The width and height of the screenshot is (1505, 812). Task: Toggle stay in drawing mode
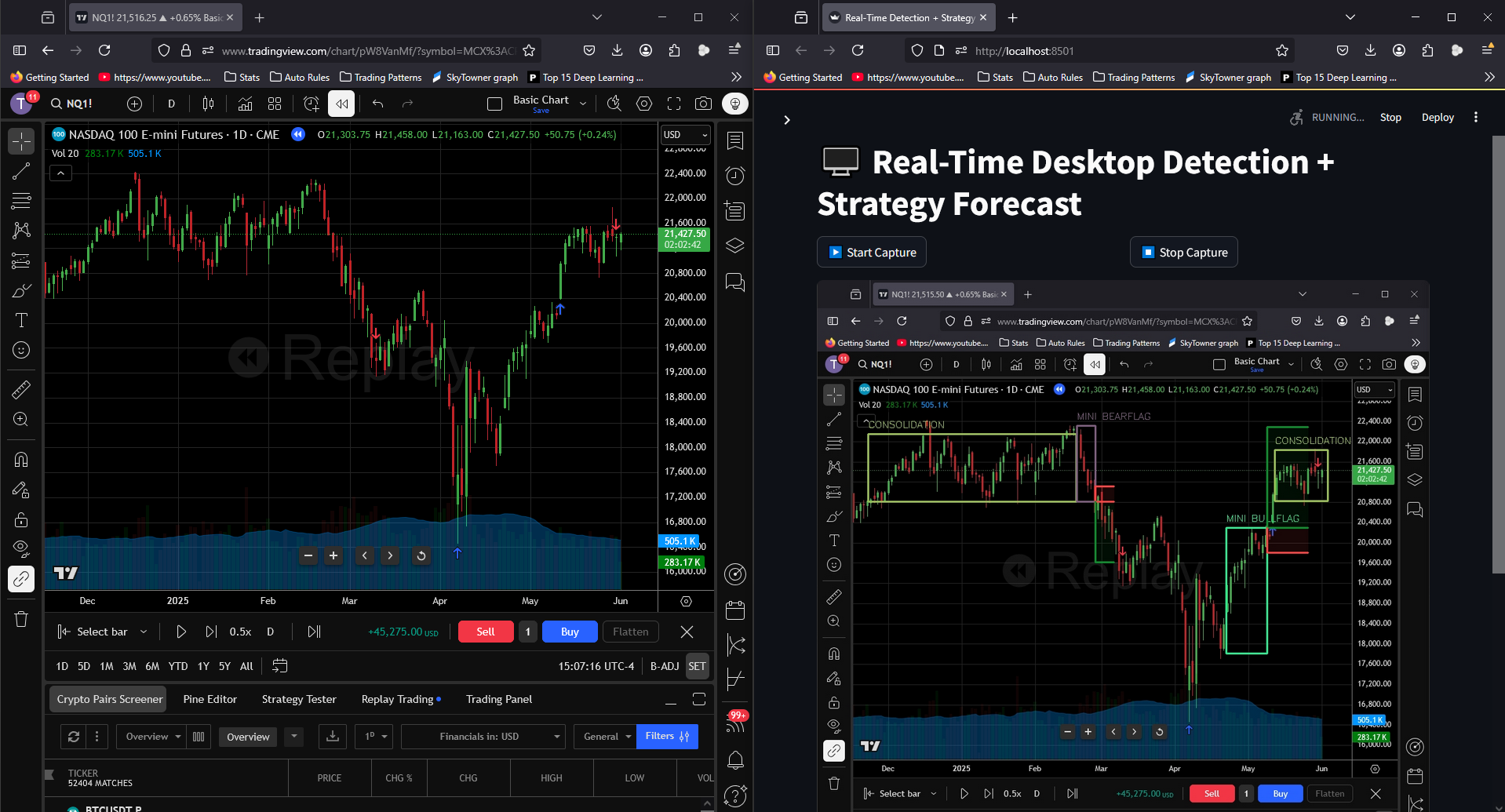coord(21,490)
